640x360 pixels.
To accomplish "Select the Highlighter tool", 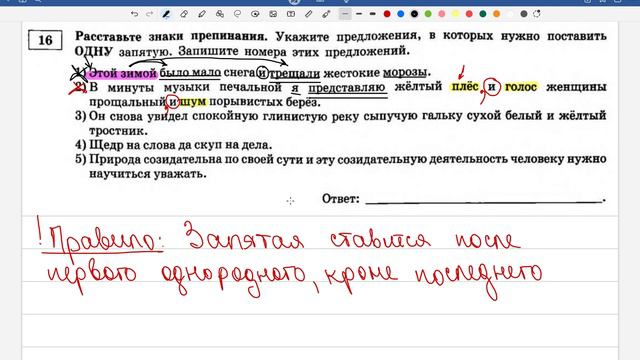I will [x=202, y=14].
